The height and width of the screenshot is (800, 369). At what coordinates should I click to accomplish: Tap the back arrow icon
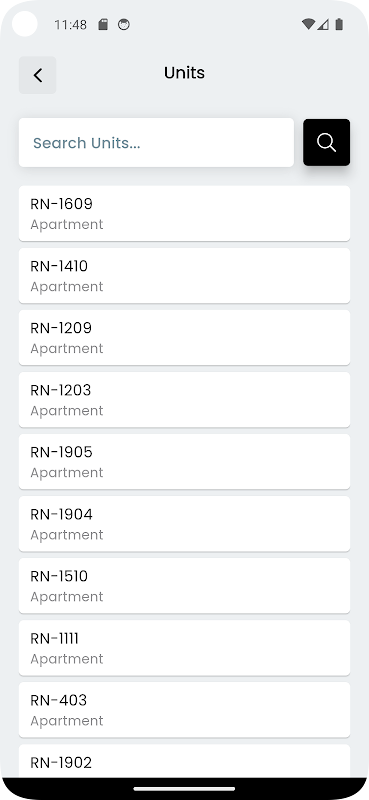tap(37, 75)
